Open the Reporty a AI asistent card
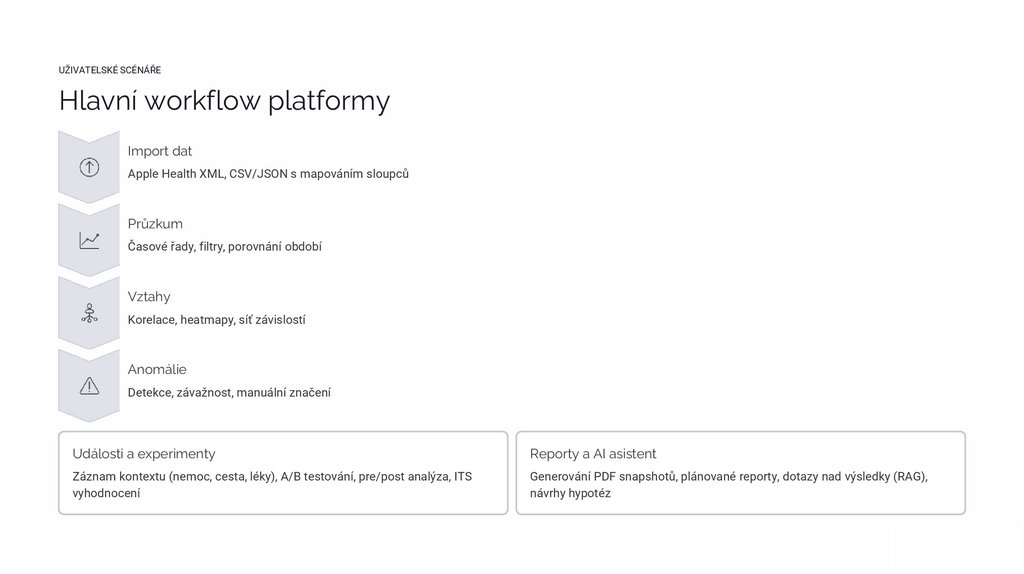Screen dimensions: 1024x574 [x=740, y=473]
